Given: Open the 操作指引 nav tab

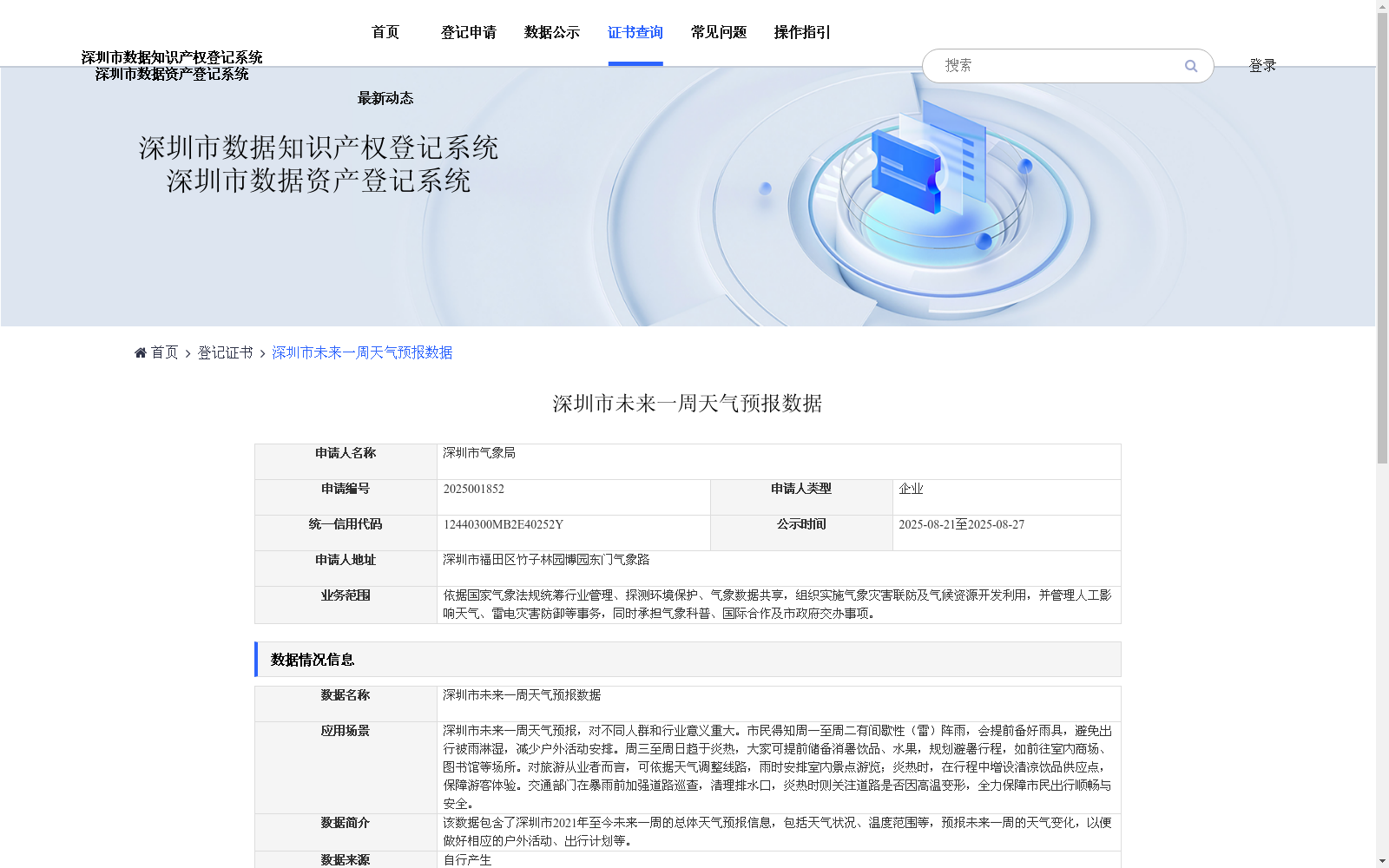Looking at the screenshot, I should tap(802, 32).
